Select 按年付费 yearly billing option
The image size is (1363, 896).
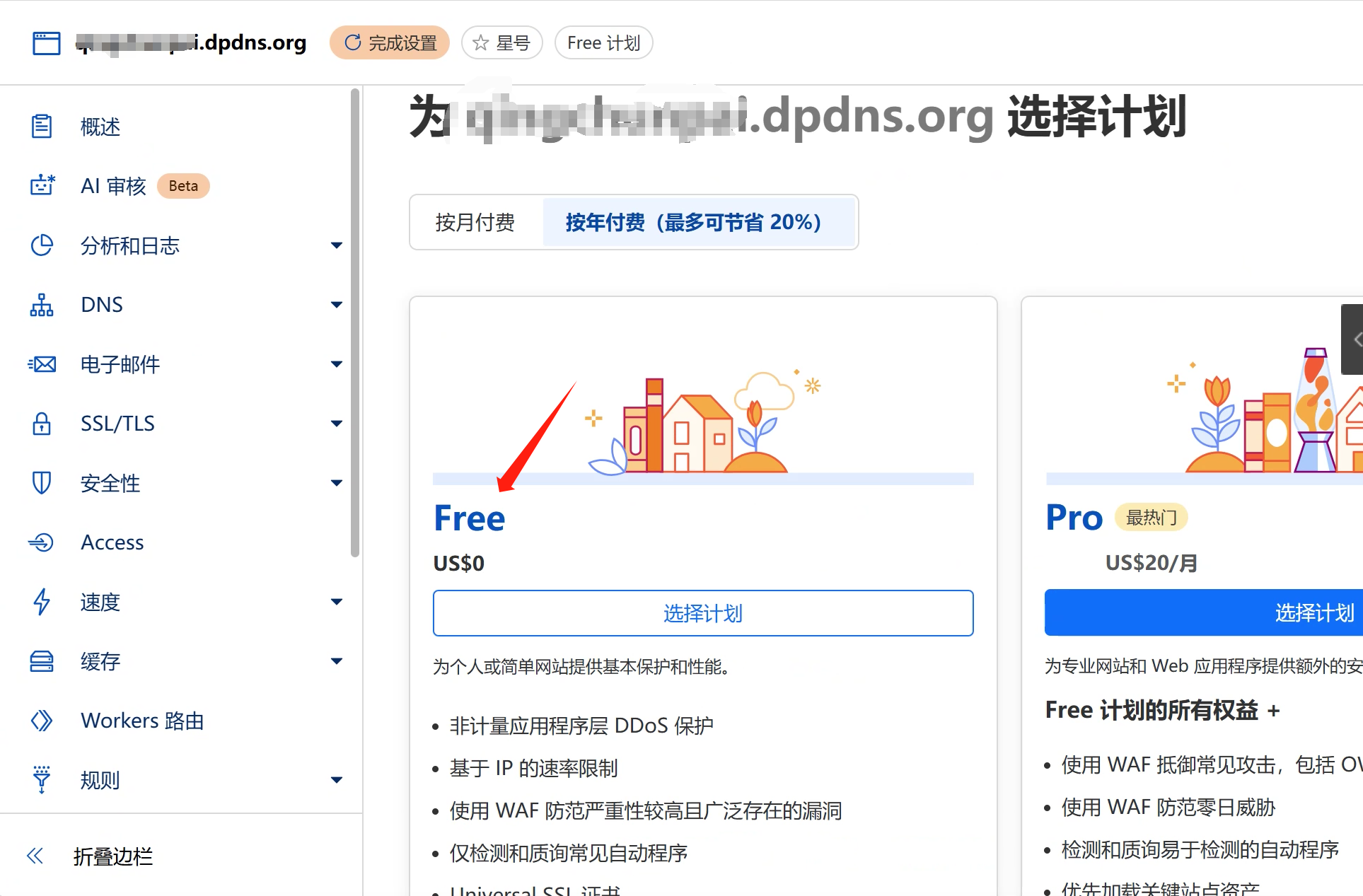(x=693, y=222)
